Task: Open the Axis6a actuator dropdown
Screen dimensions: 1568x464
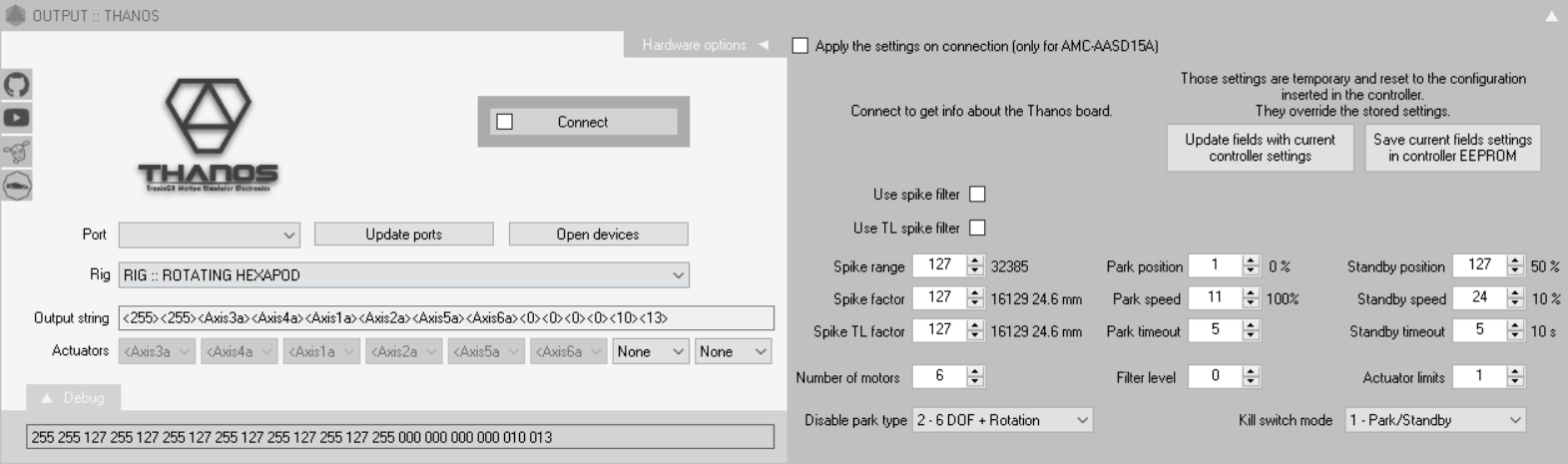Action: [x=568, y=351]
